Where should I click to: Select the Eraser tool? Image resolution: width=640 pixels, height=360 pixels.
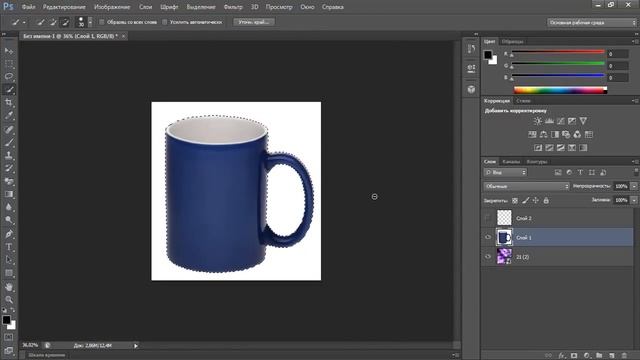tap(9, 182)
